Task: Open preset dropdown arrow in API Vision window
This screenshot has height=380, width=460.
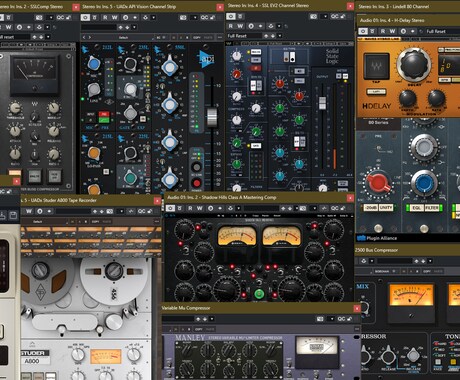Action: (x=134, y=27)
